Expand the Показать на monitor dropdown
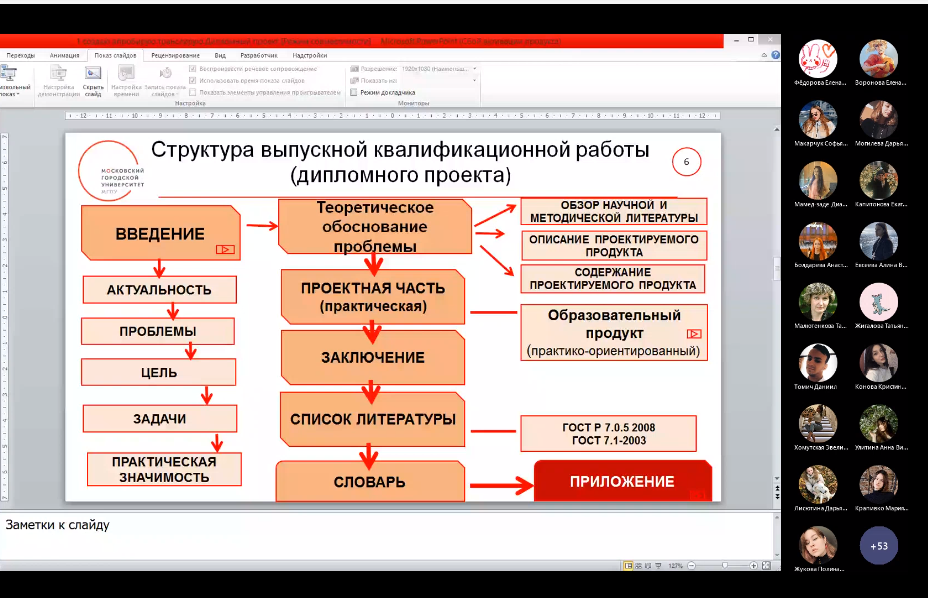 coord(473,80)
